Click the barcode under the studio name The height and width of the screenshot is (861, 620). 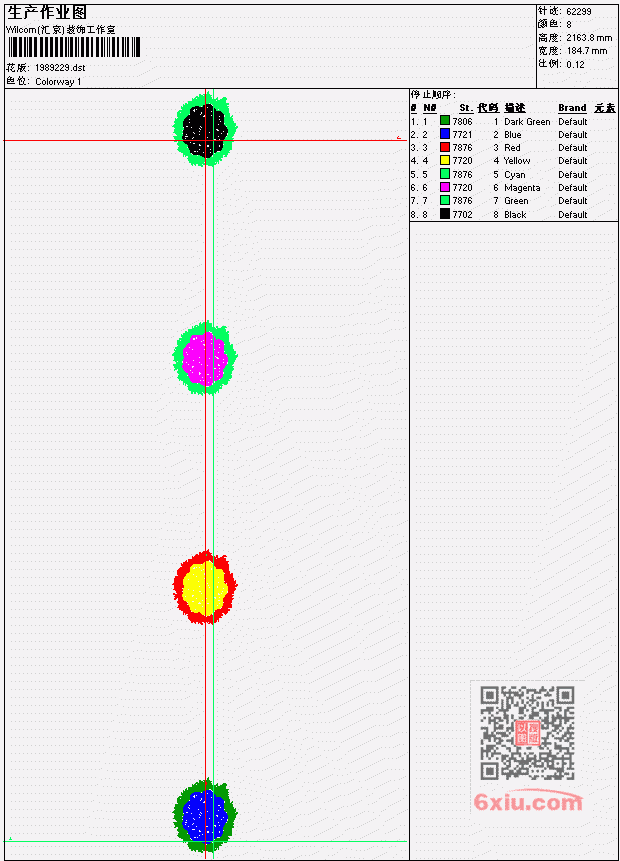(74, 47)
